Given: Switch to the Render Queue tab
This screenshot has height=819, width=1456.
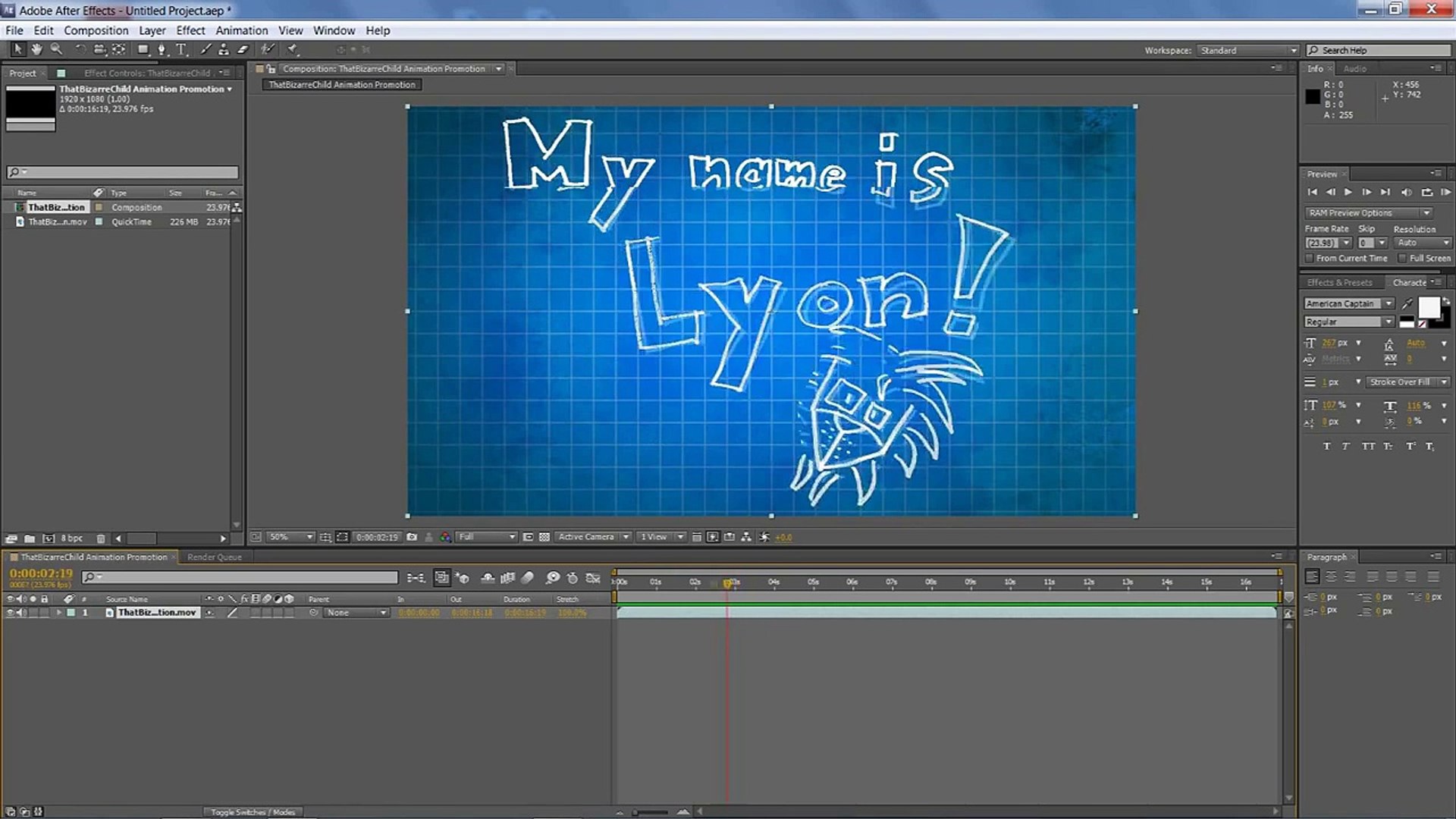Looking at the screenshot, I should (215, 557).
